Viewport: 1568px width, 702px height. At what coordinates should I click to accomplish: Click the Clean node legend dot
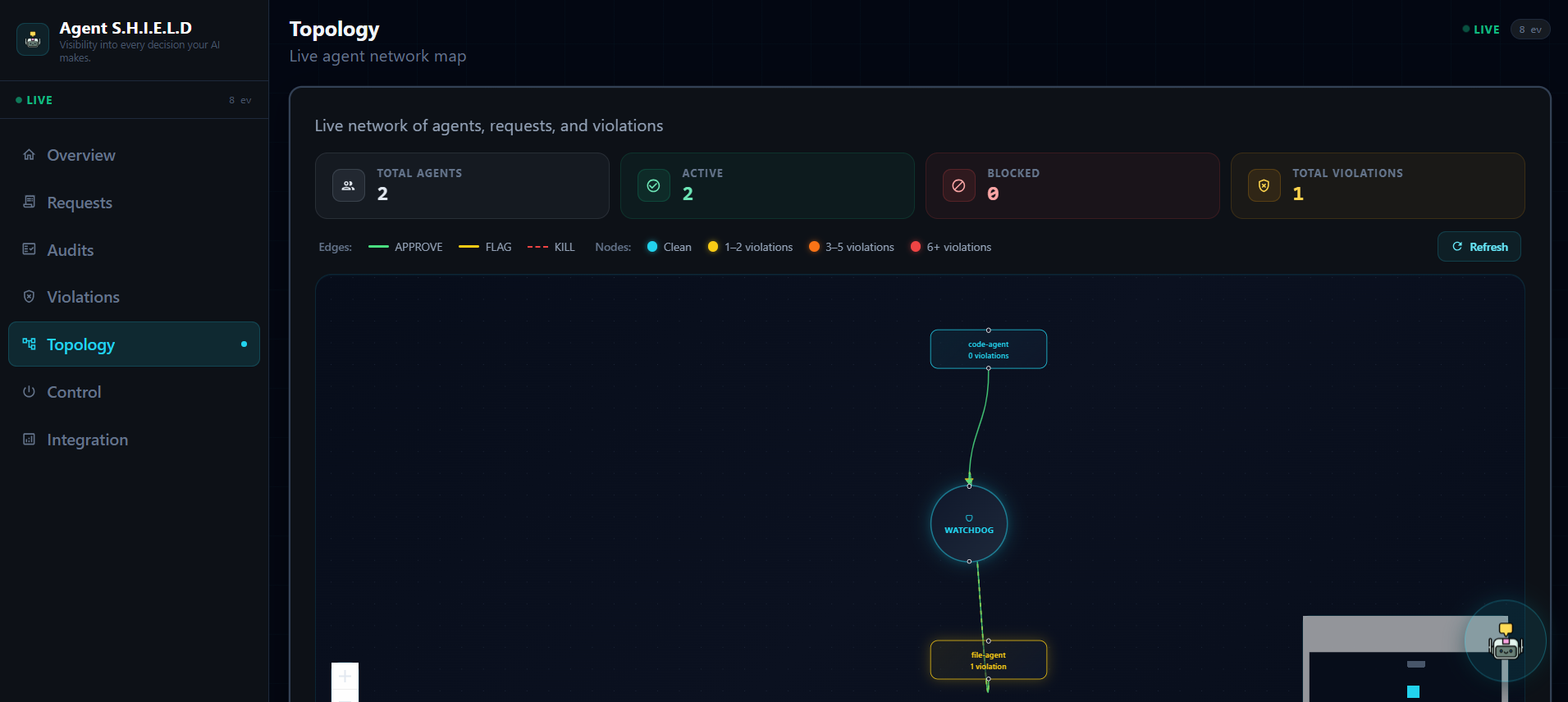coord(652,247)
